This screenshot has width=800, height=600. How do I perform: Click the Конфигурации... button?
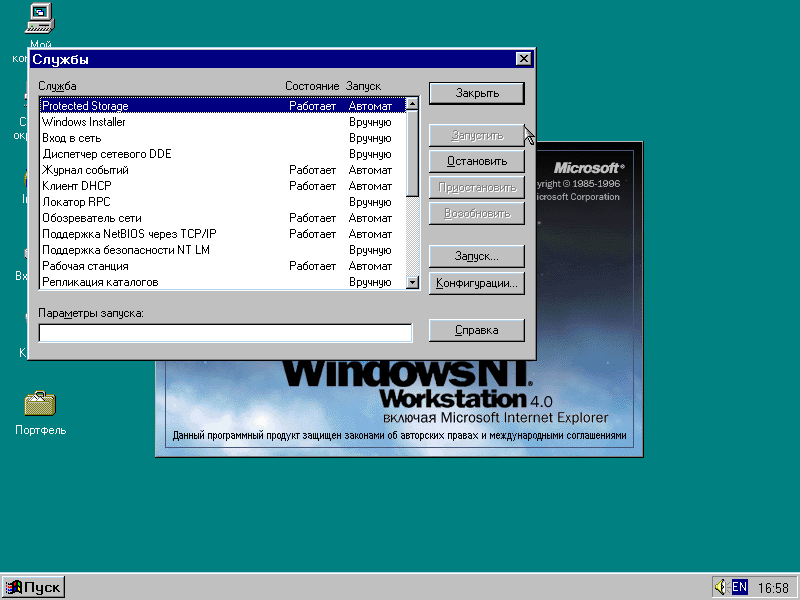477,283
